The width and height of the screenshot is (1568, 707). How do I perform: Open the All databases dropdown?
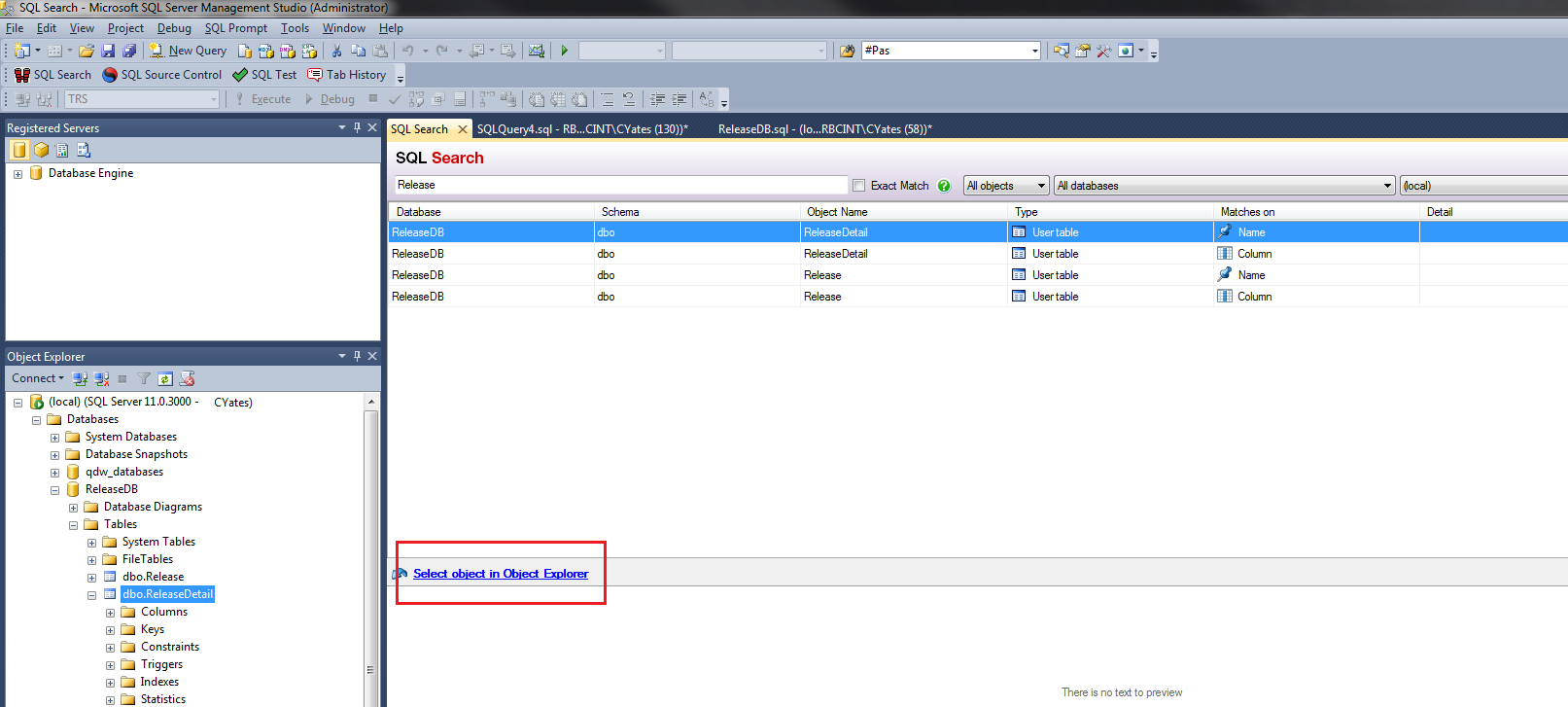[1225, 186]
